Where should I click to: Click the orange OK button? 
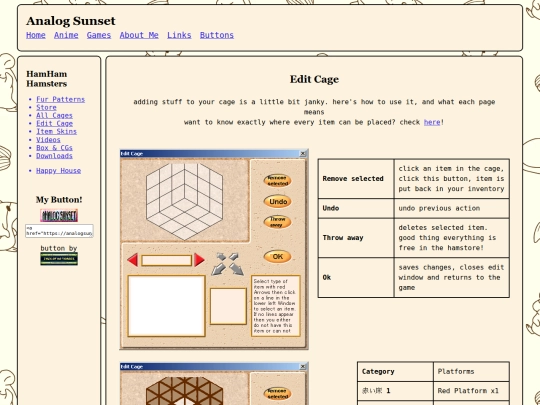[278, 257]
